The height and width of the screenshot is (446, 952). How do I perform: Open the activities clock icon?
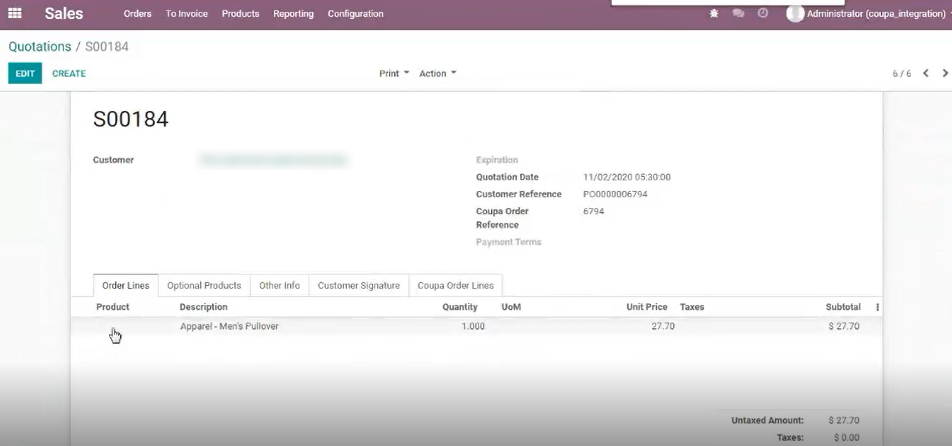[763, 13]
